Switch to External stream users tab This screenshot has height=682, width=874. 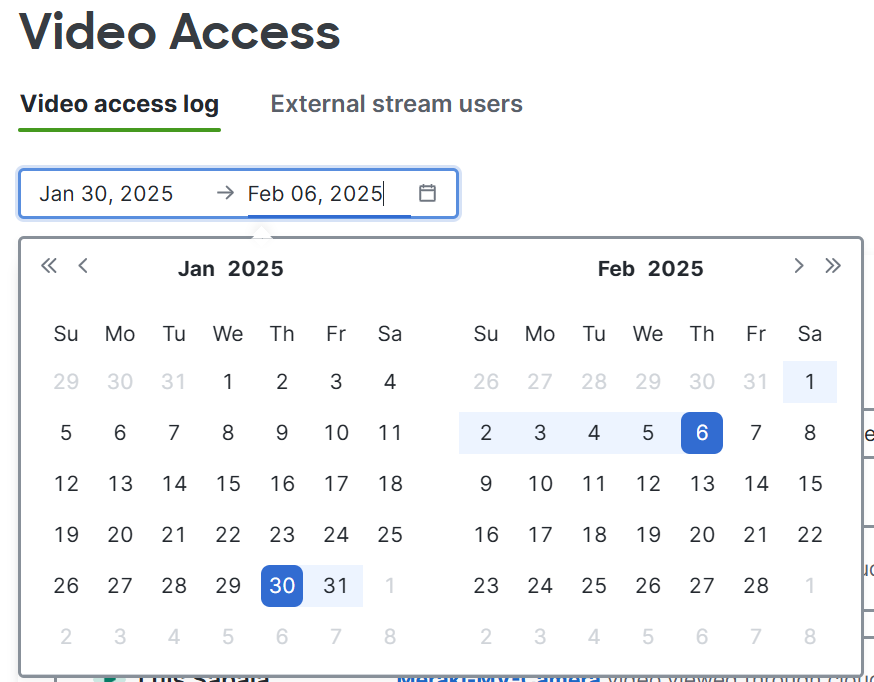pos(396,104)
